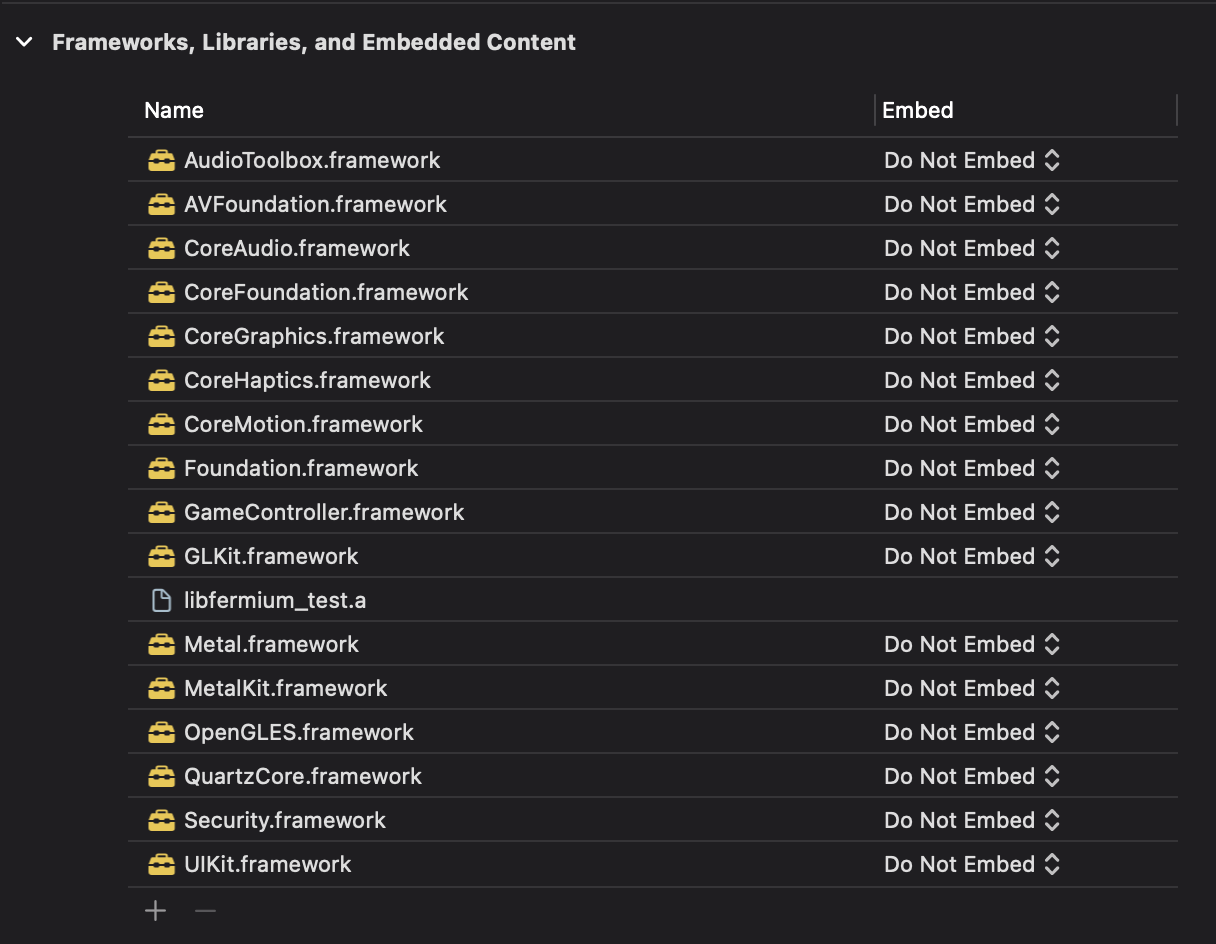This screenshot has width=1216, height=944.
Task: Click the CoreHaptics.framework toolbox icon
Action: click(x=161, y=380)
